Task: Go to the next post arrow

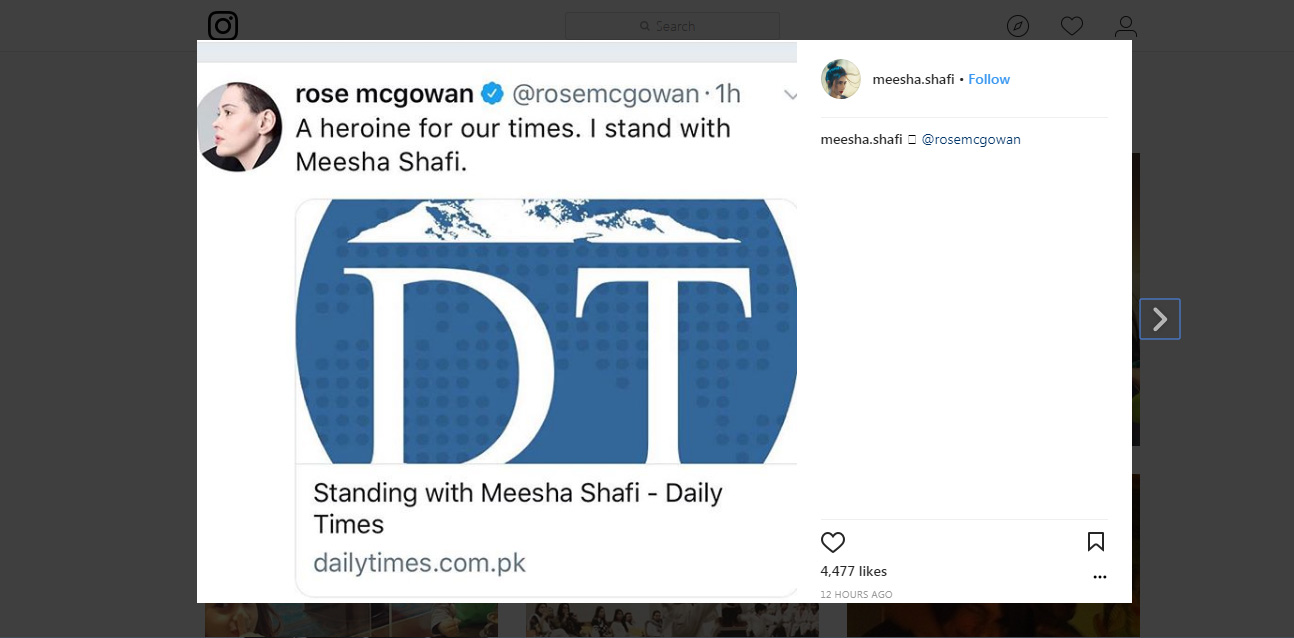Action: (x=1160, y=319)
